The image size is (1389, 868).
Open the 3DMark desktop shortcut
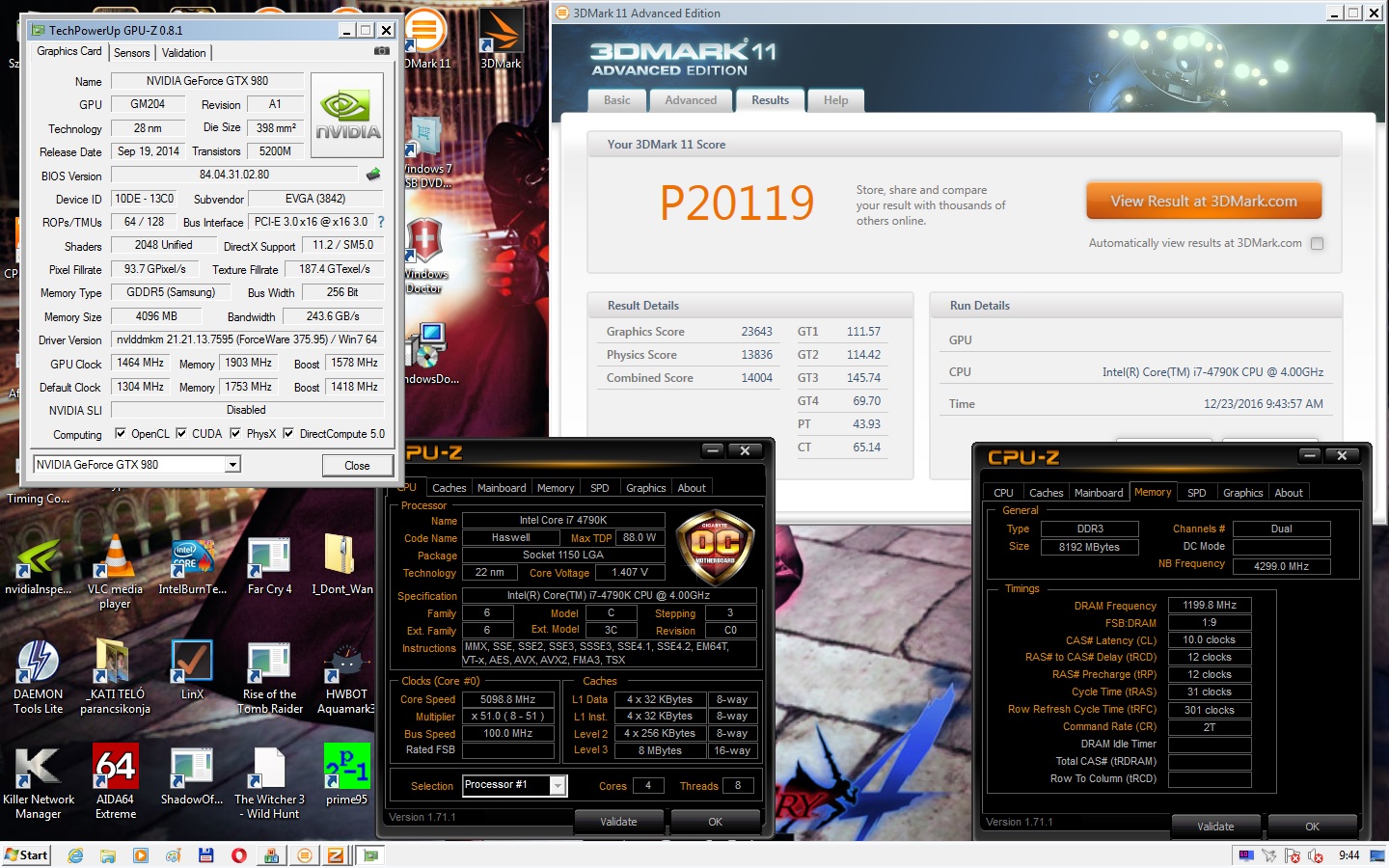(501, 39)
